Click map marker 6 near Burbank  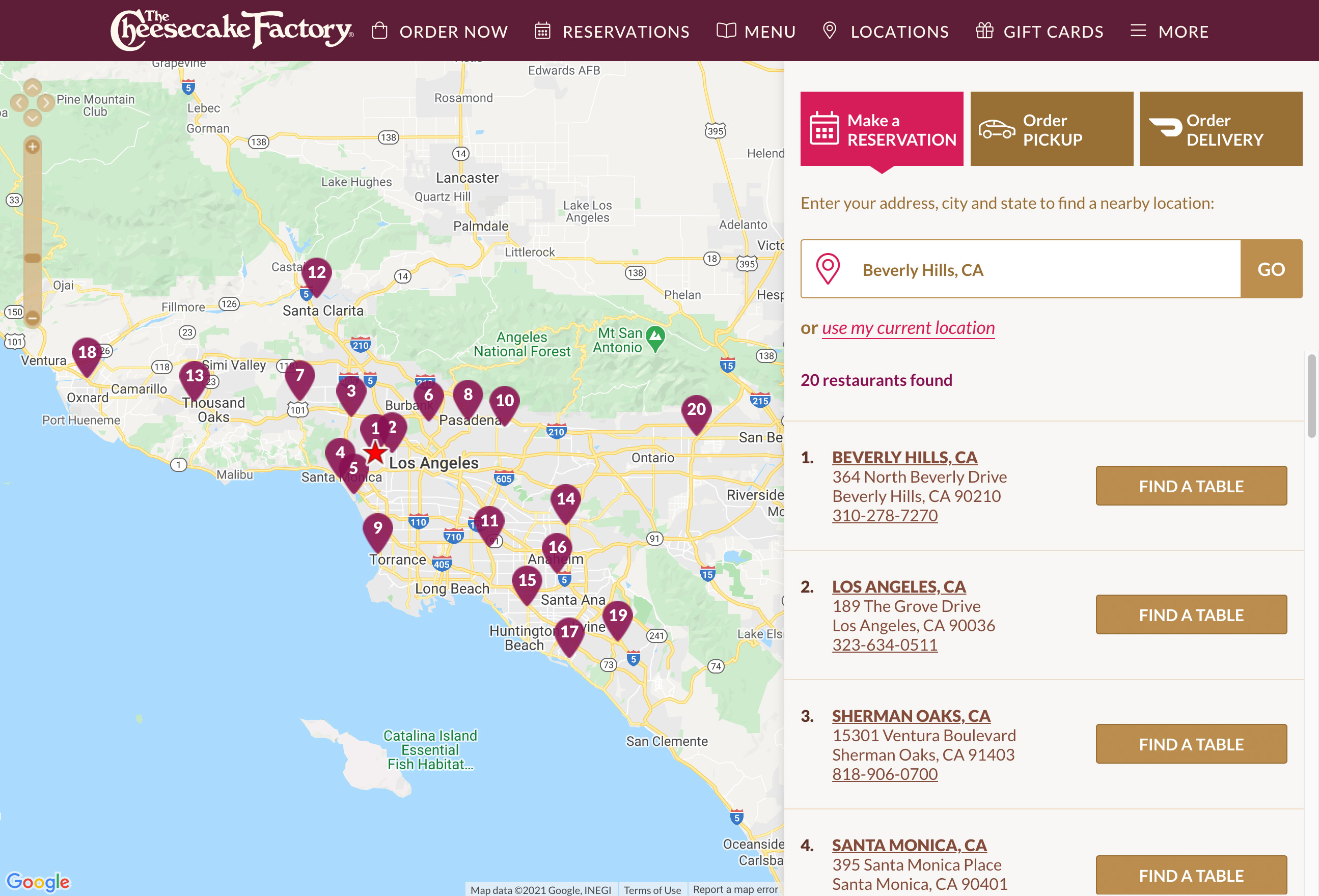pos(428,397)
